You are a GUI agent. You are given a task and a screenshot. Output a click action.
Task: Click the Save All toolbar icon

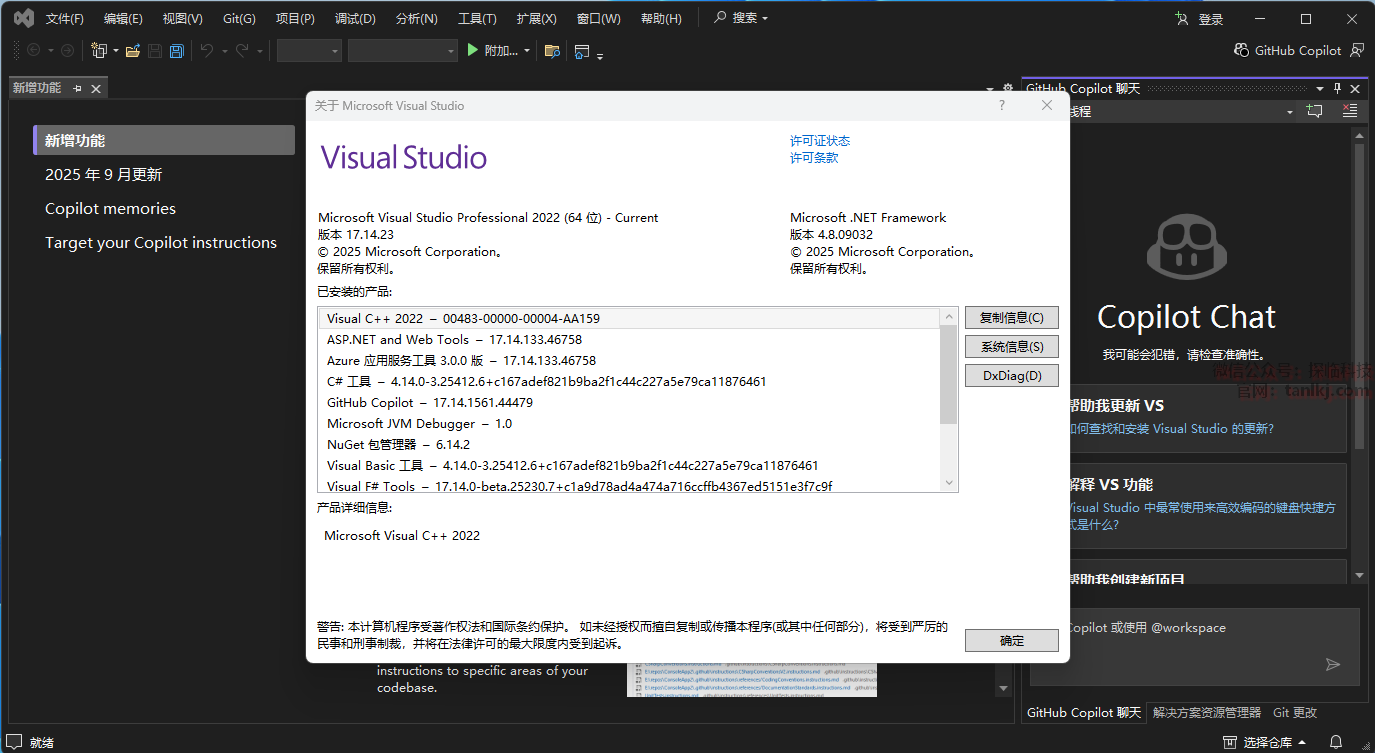(x=177, y=51)
